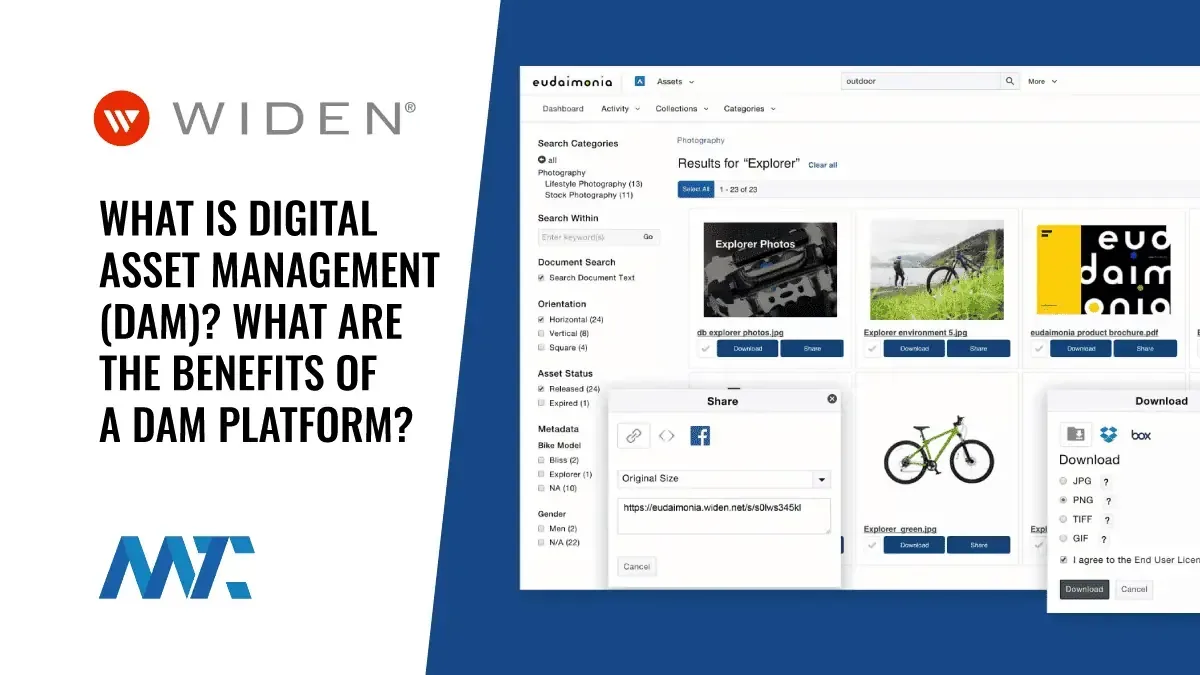This screenshot has width=1200, height=675.
Task: Click Go in Search Within
Action: [648, 238]
